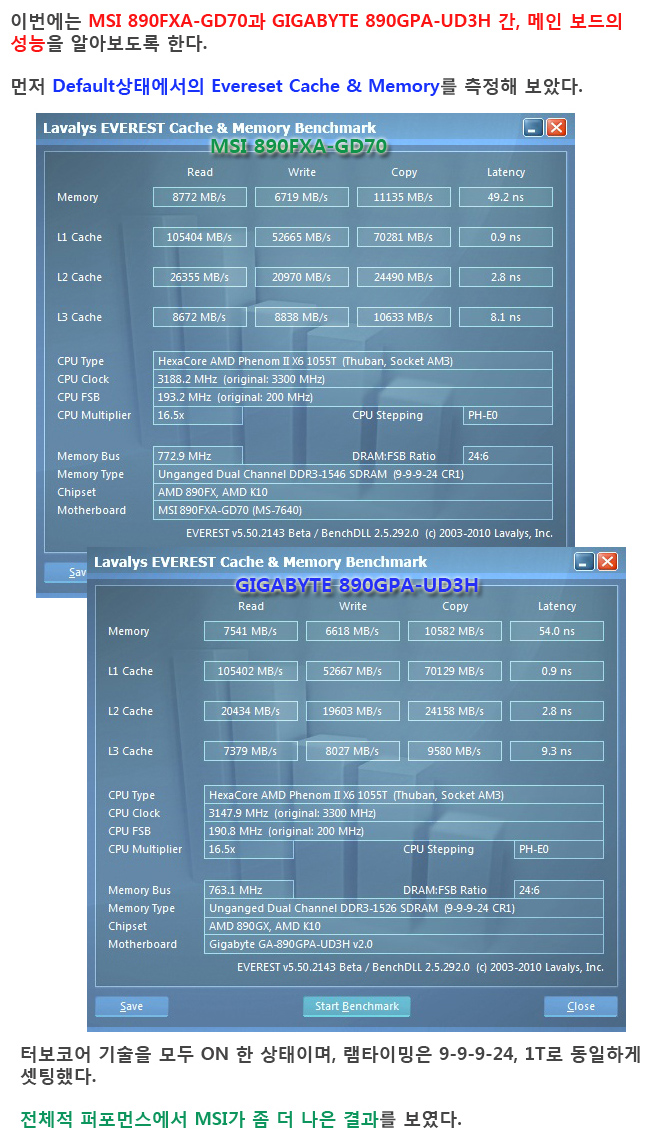Click the Gigabyte GA-890GPA-UD3H v2.0 Motherboard field
Viewport: 660px width, 1139px height.
[404, 944]
